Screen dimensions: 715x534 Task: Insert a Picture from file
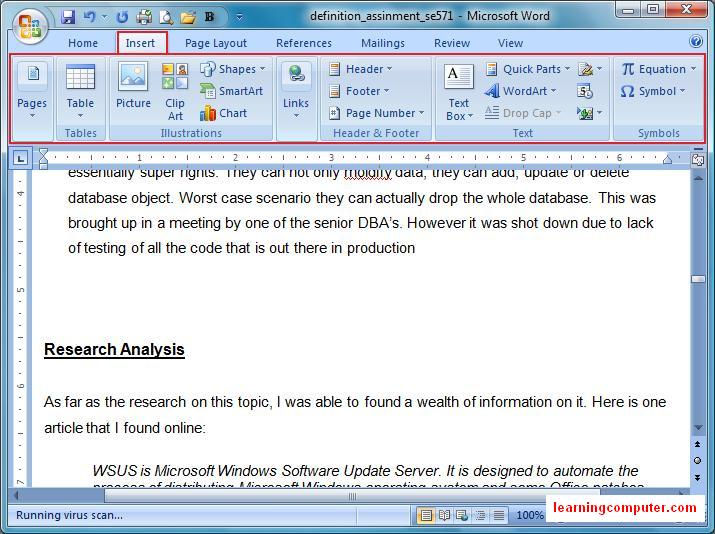133,86
